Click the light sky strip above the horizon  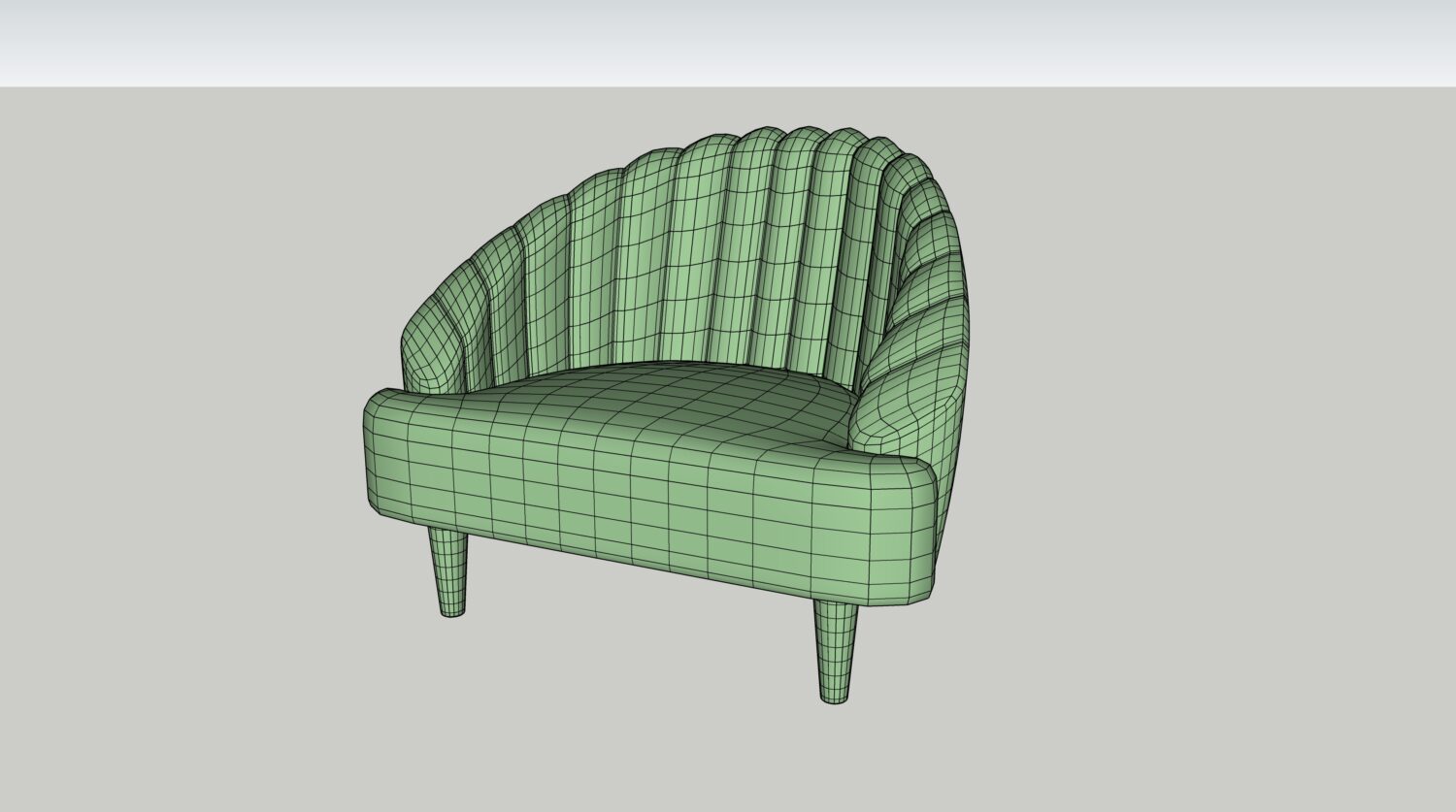pos(728,44)
